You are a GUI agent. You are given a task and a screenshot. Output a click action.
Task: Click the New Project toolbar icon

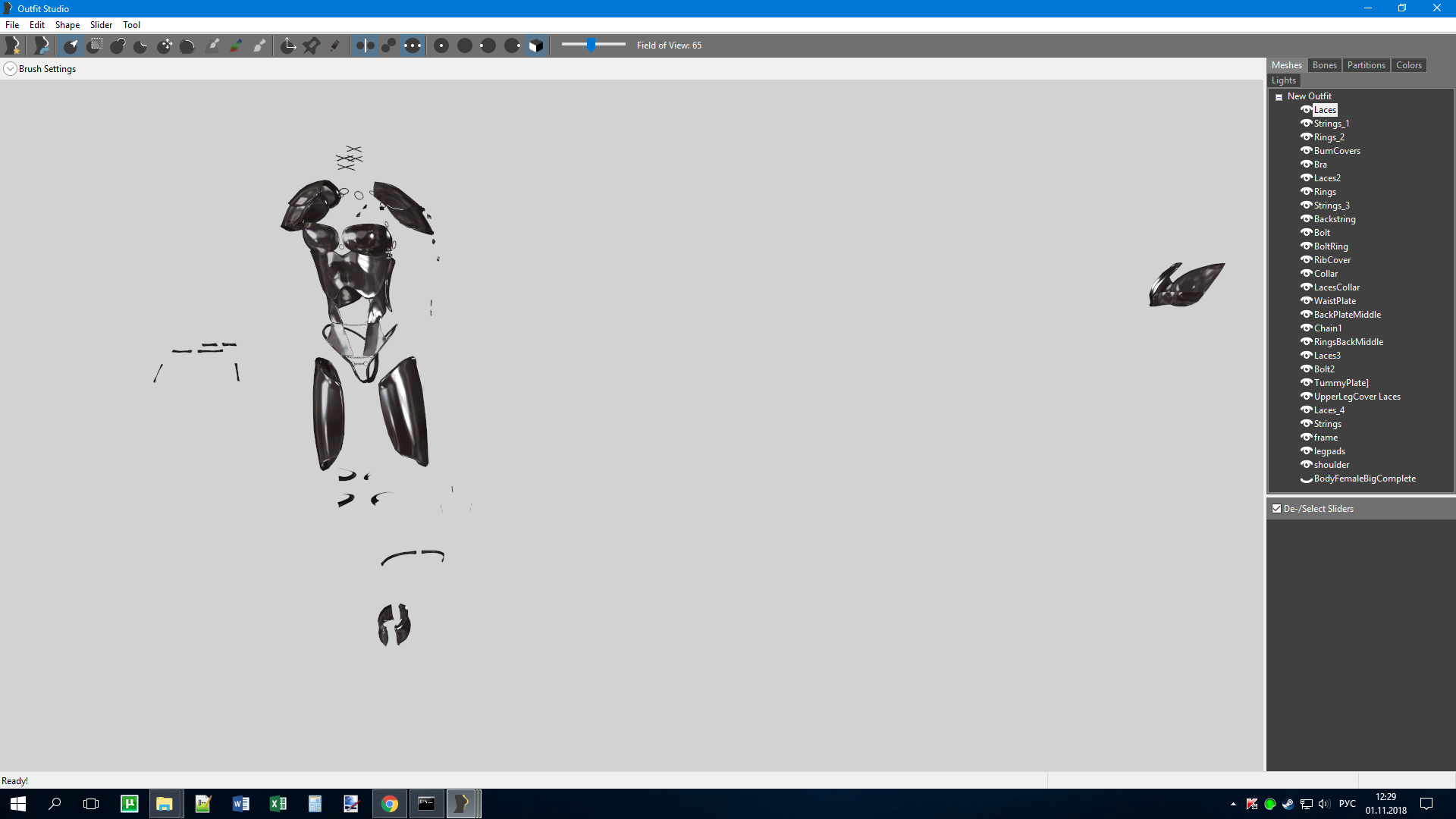click(x=13, y=45)
